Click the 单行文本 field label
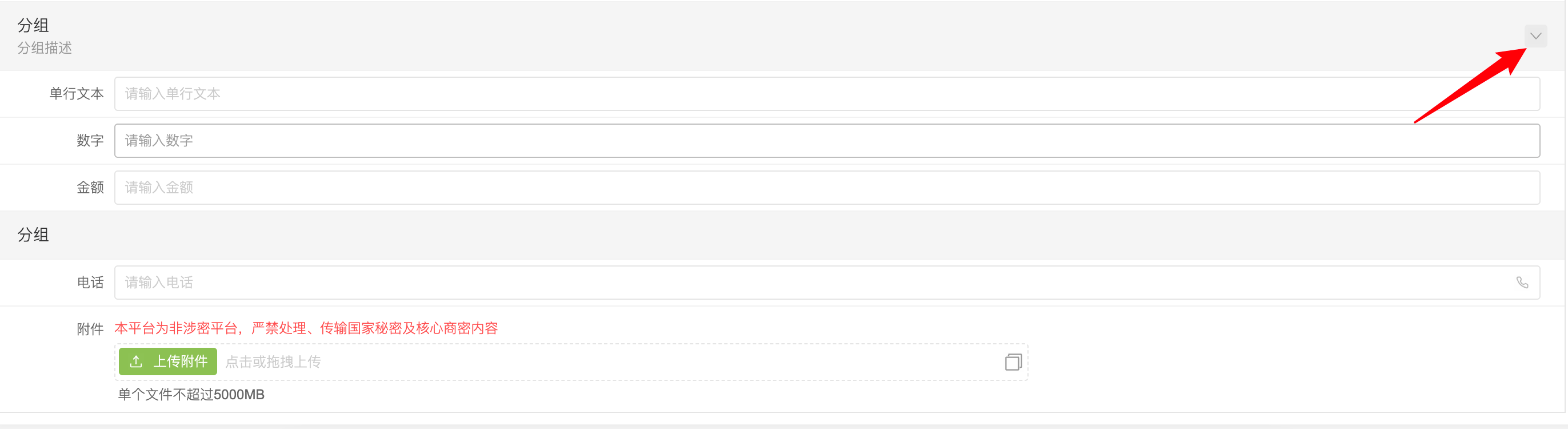1568x429 pixels. pos(77,93)
